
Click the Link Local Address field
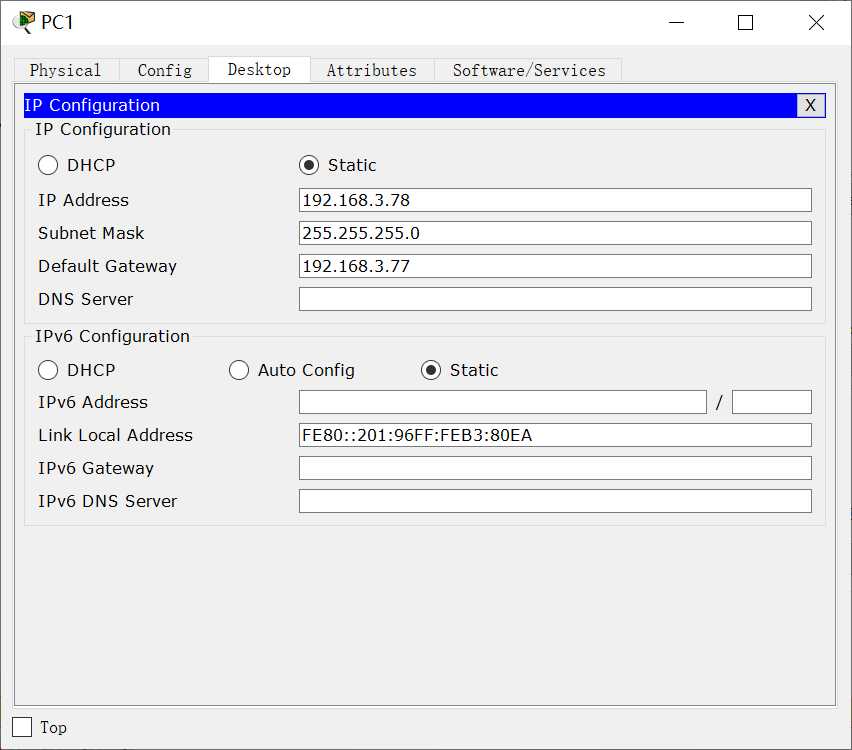click(x=555, y=435)
